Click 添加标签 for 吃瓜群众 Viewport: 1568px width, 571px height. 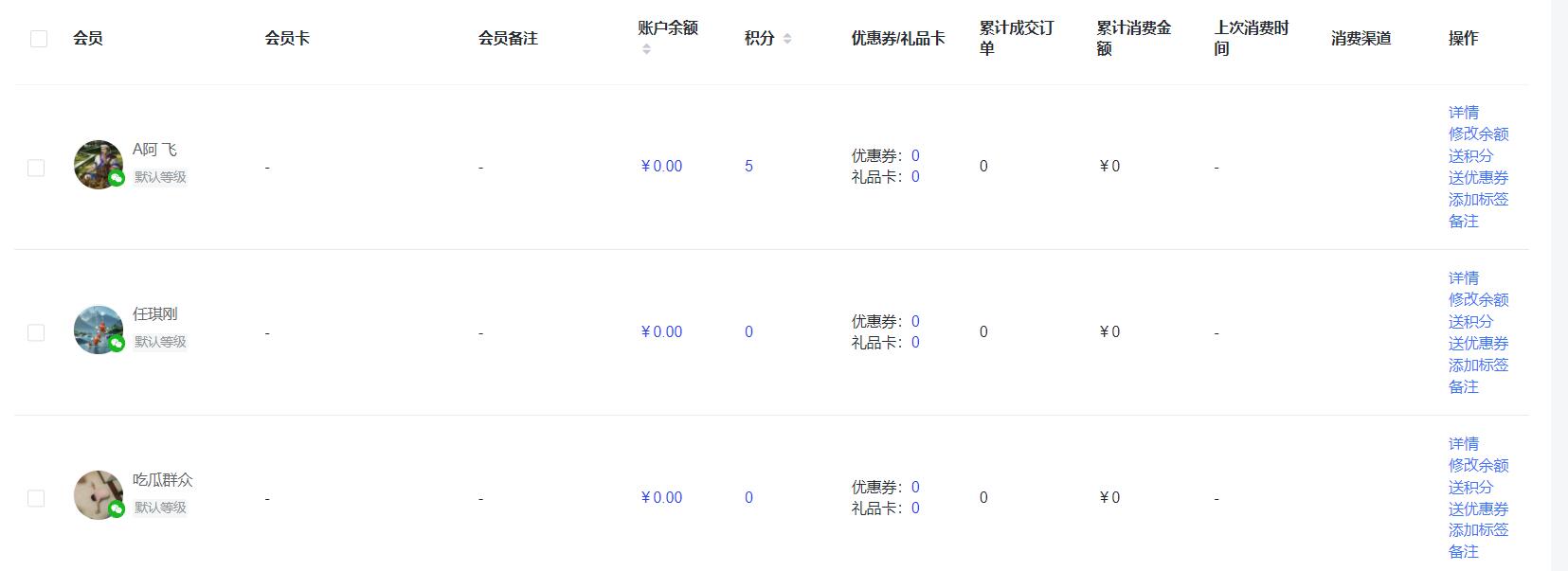[x=1478, y=530]
